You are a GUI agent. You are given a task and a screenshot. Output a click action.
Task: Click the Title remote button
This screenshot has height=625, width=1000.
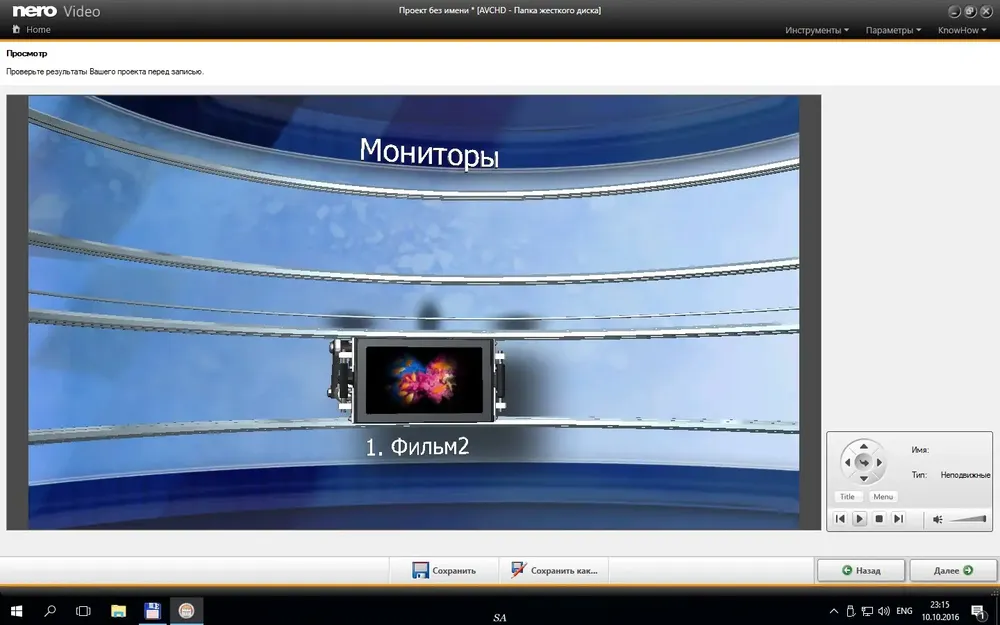click(x=848, y=496)
